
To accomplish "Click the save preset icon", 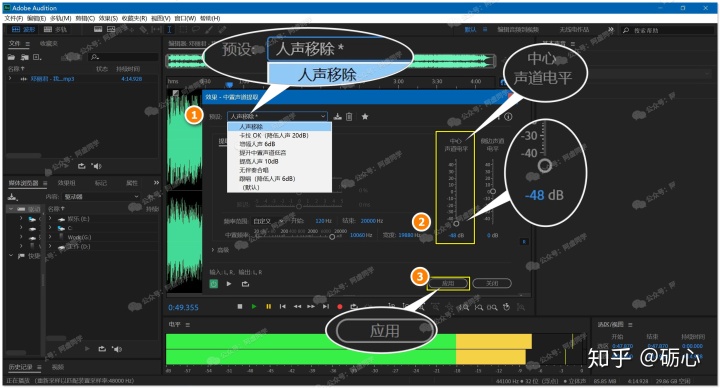I will [338, 117].
